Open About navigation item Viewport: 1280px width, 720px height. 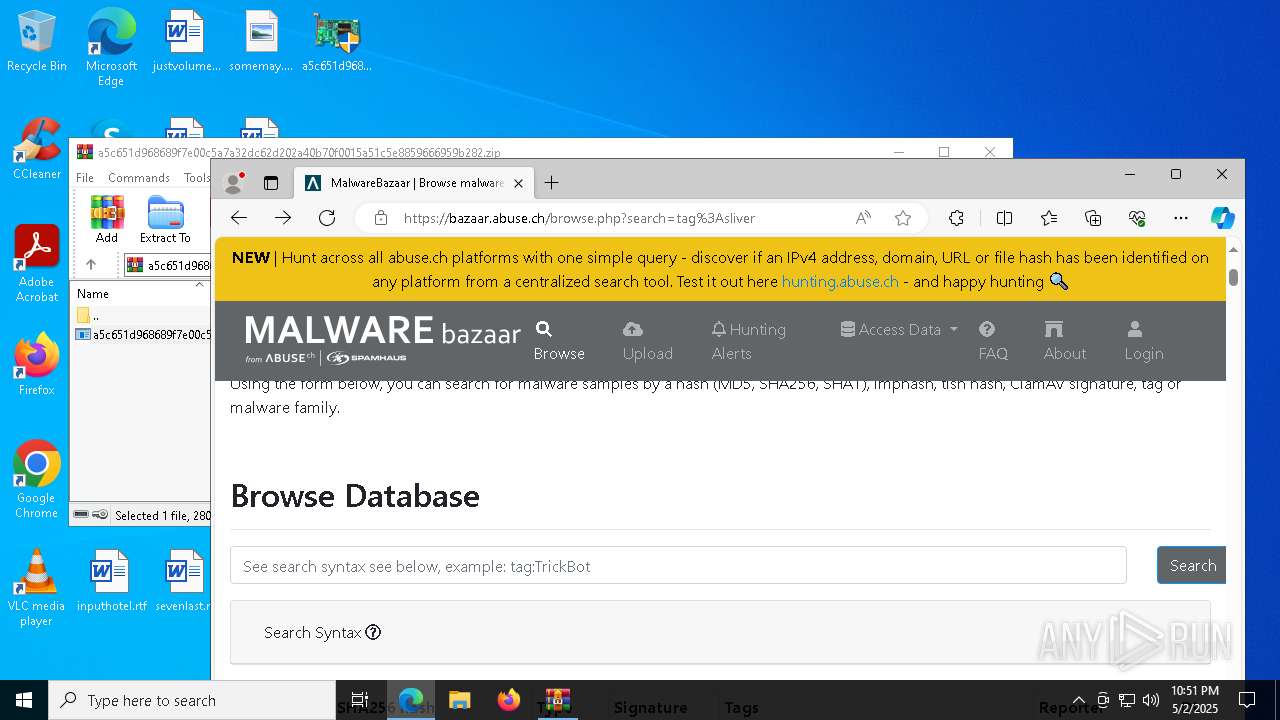(1064, 341)
